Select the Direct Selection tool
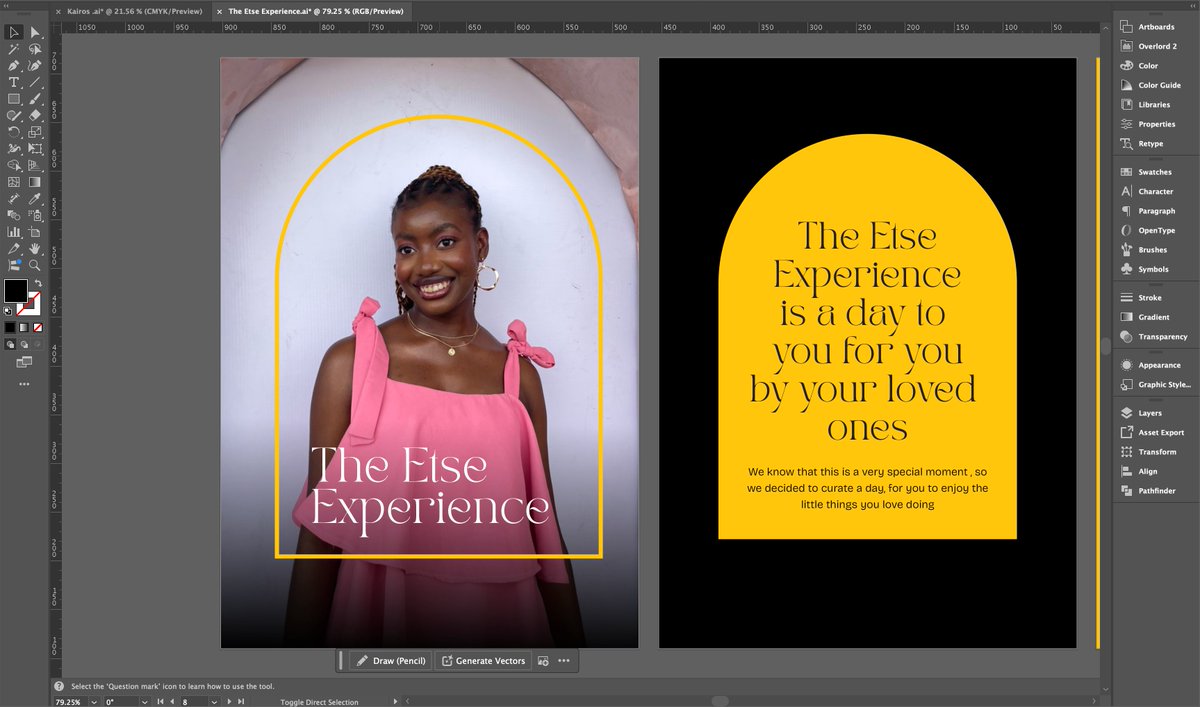This screenshot has width=1200, height=707. (34, 32)
